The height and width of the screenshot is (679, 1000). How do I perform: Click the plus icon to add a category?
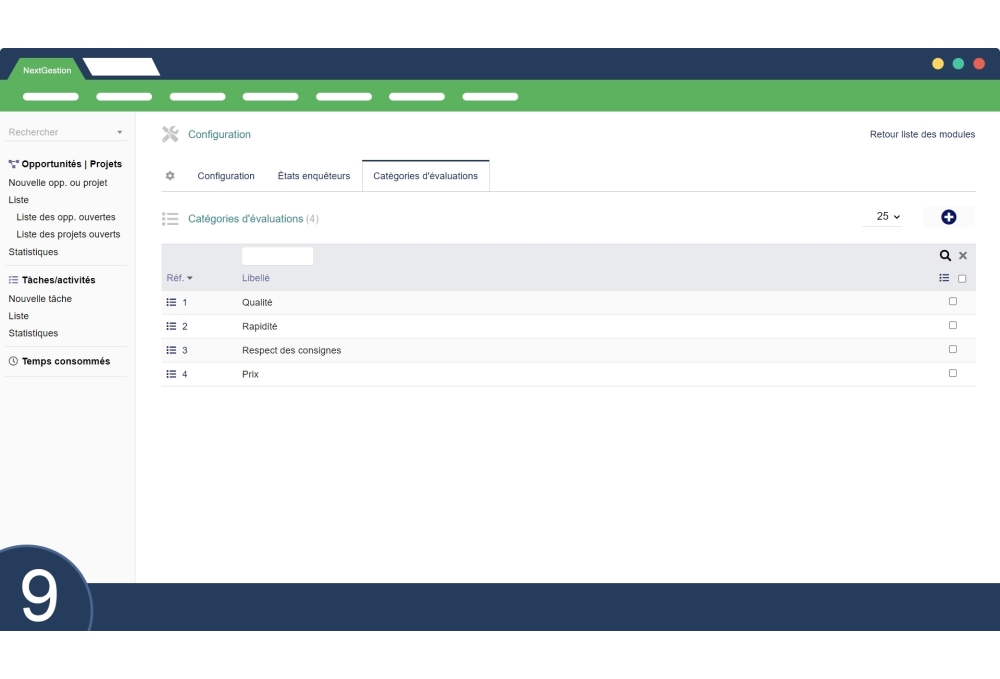(948, 217)
